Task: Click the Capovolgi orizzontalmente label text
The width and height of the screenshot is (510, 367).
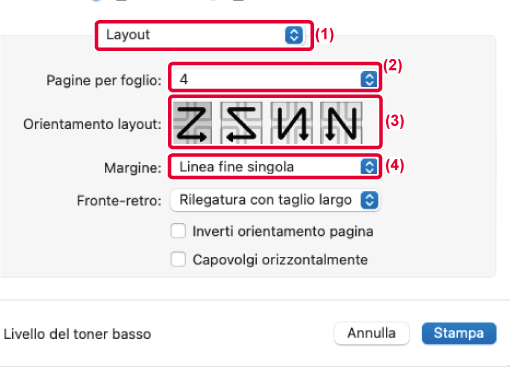Action: click(x=280, y=260)
